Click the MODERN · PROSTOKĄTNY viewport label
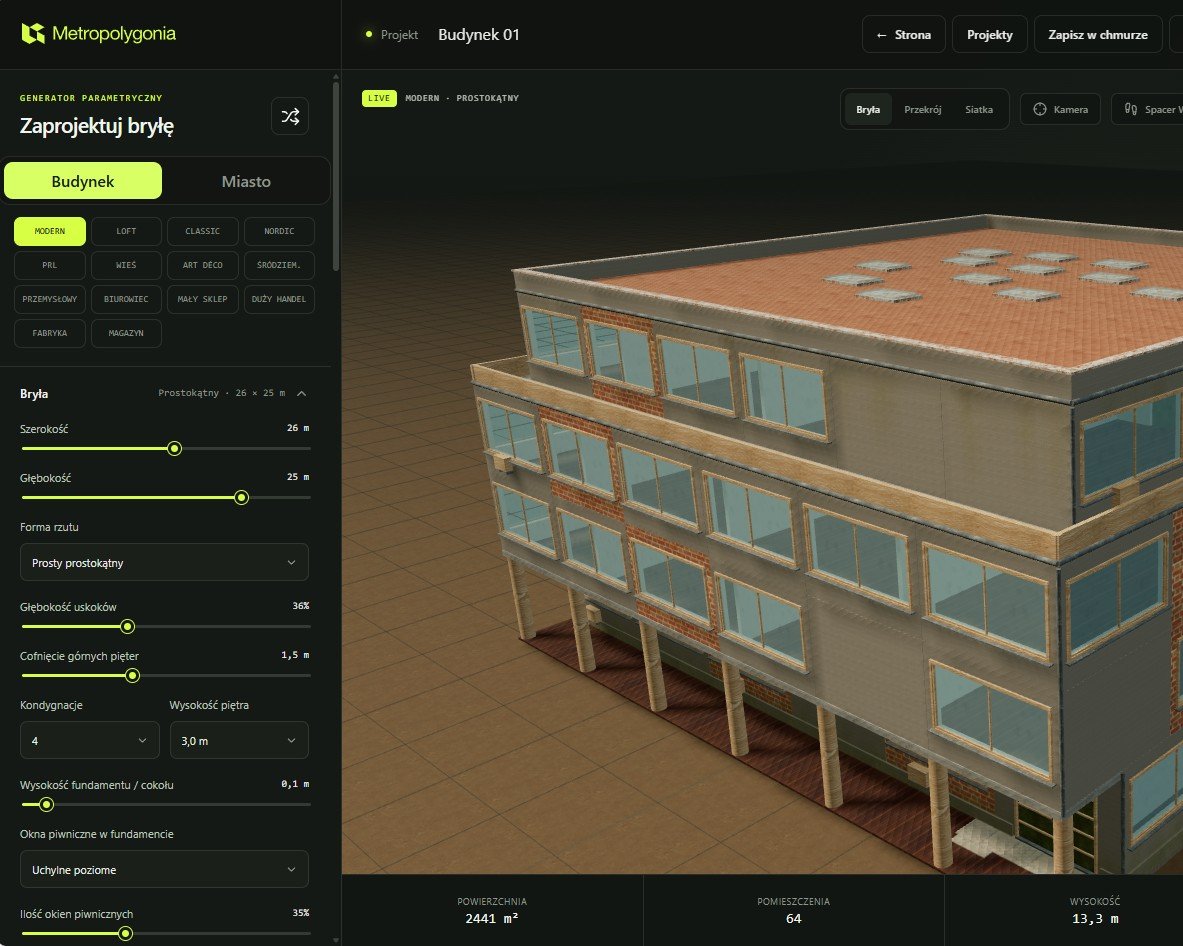 (x=462, y=98)
